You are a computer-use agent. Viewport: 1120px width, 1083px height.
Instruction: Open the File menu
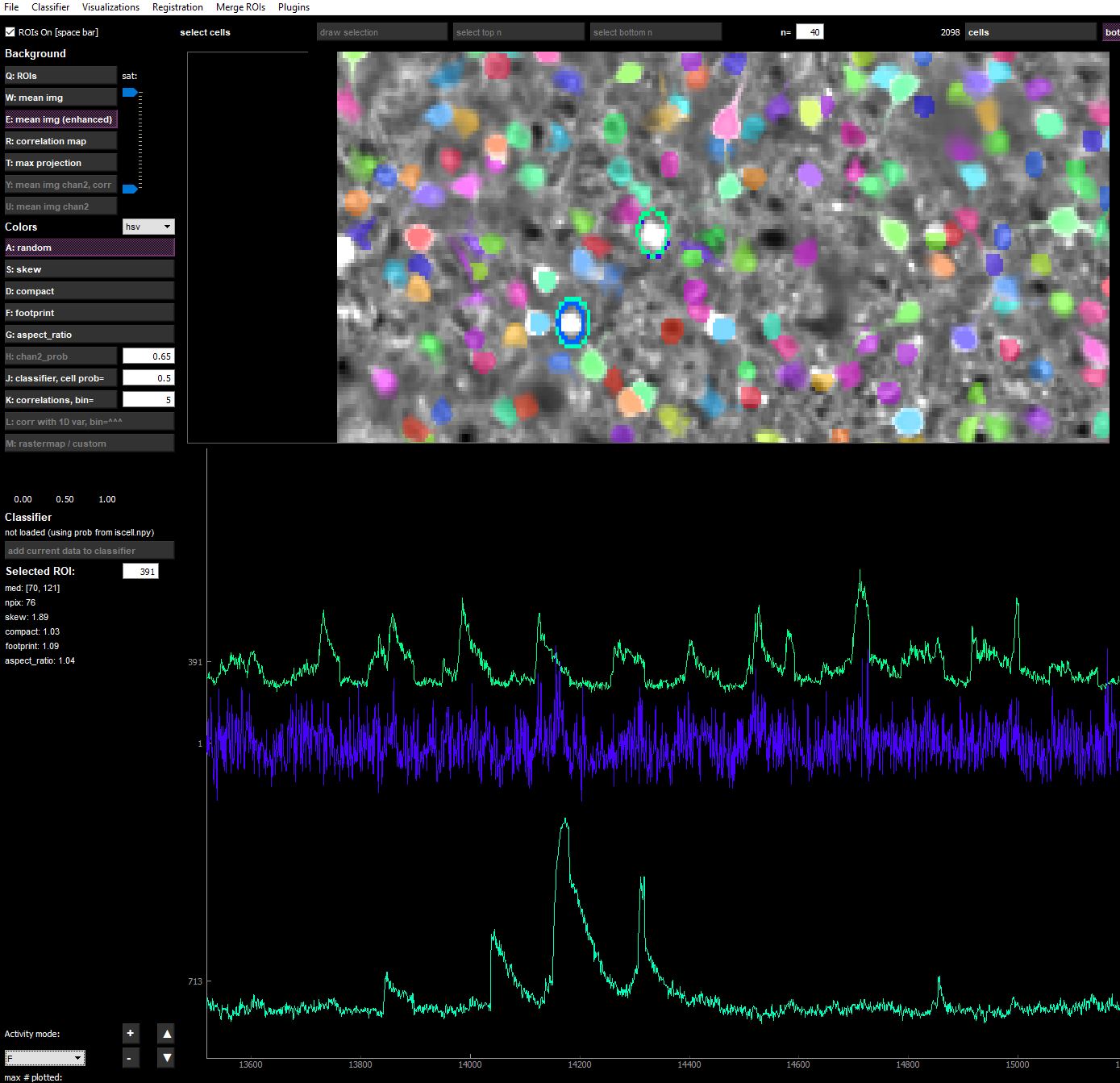pos(11,7)
